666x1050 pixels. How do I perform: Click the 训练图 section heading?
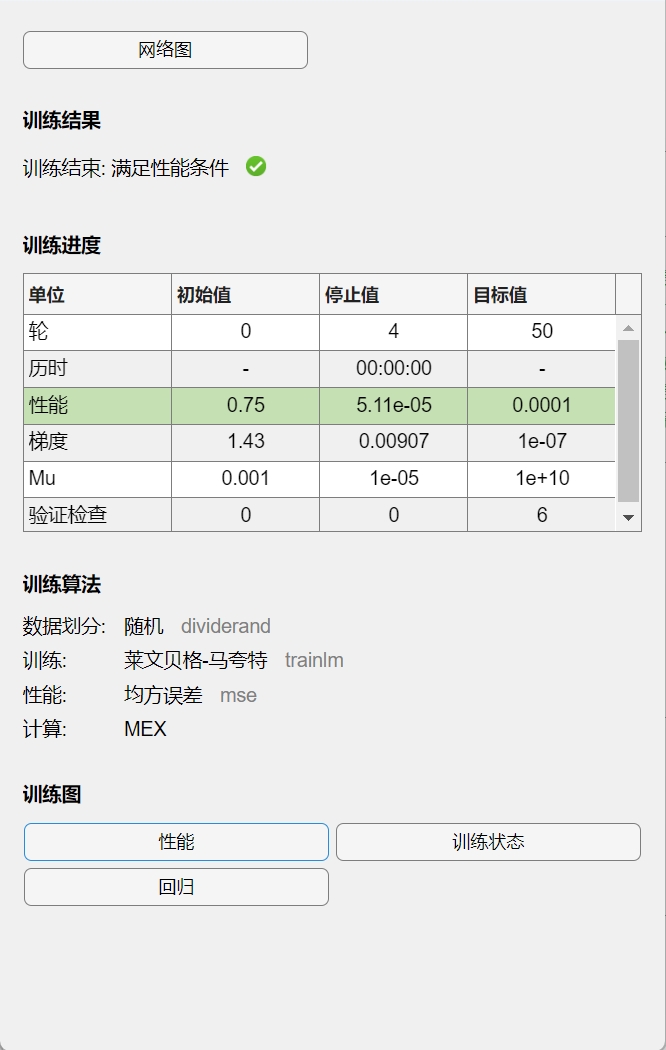pos(52,795)
